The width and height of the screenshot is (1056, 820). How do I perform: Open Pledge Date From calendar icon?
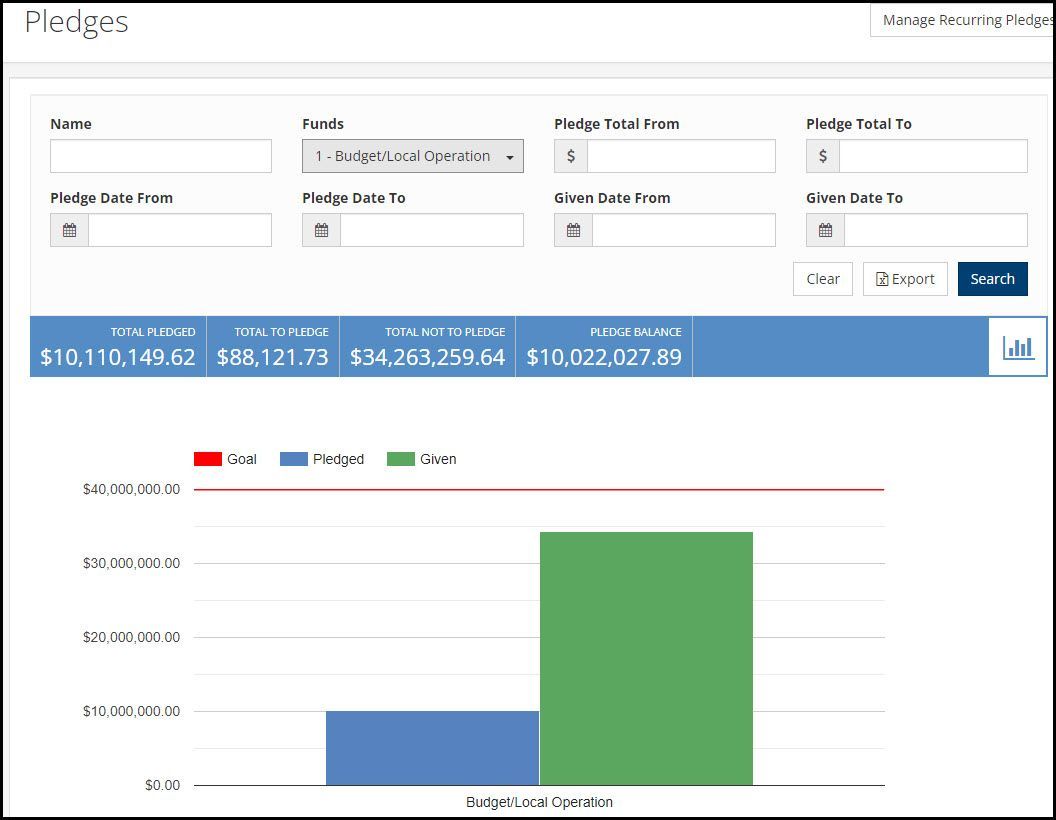(69, 230)
